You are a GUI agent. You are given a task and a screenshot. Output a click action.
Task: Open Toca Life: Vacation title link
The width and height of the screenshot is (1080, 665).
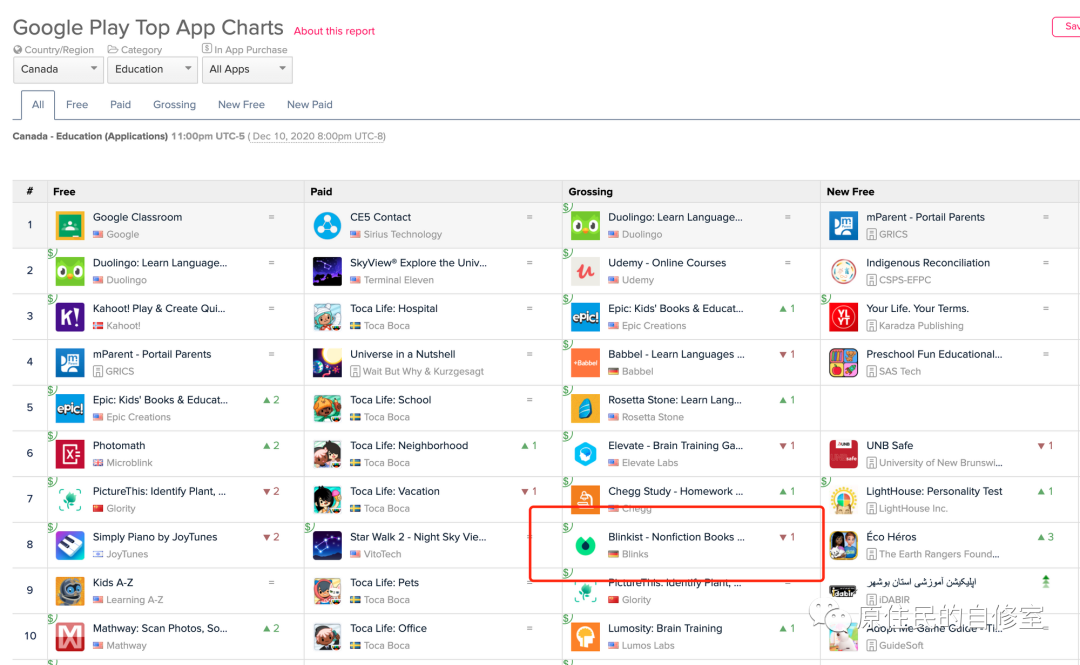(x=395, y=491)
